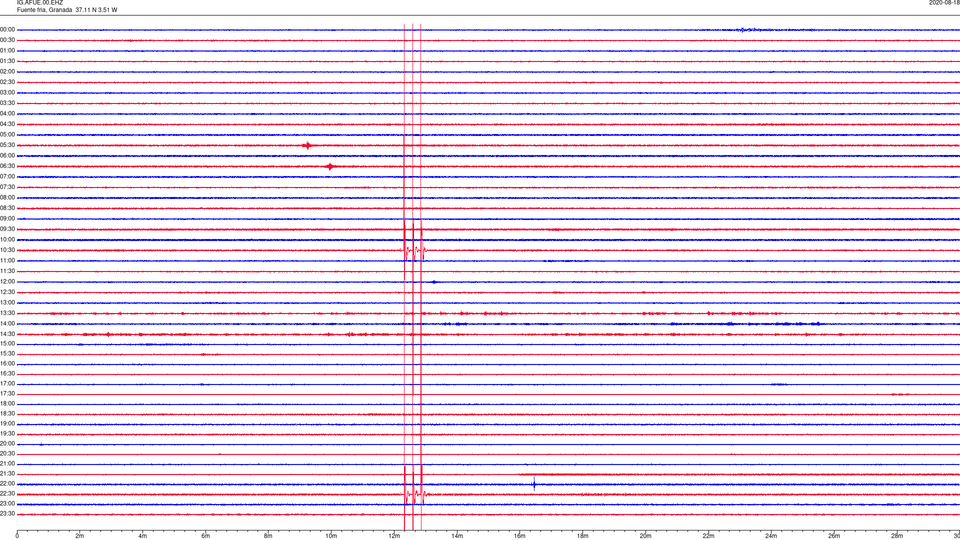Select the 01:00 row label

[7, 51]
